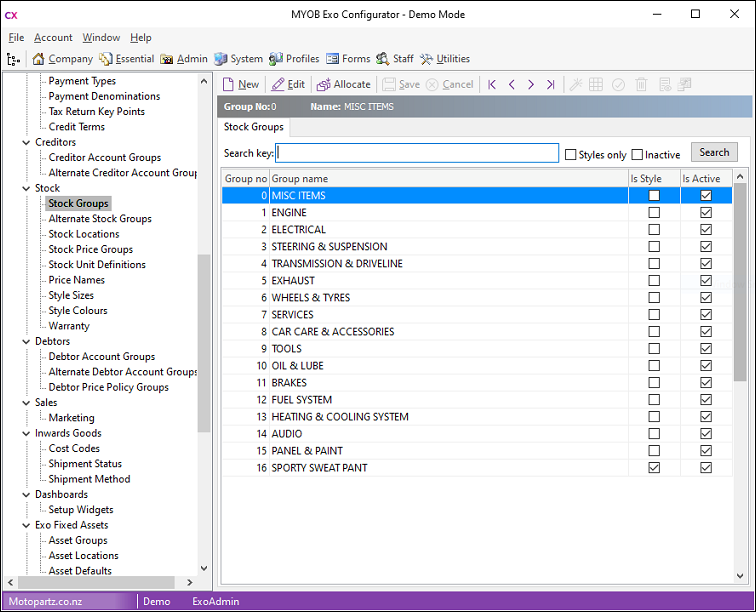Screen dimensions: 756x612
Task: Toggle Is Style for MISC ITEMS
Action: coord(654,195)
